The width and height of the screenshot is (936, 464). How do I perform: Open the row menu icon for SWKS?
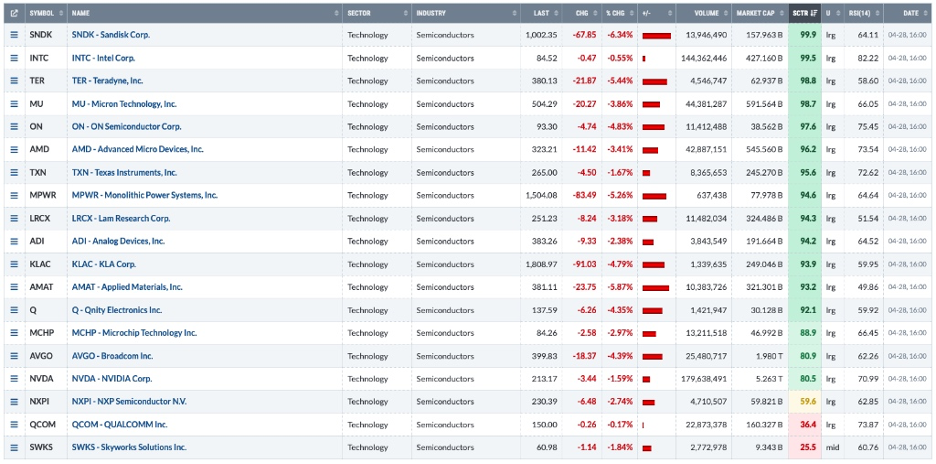(x=14, y=447)
